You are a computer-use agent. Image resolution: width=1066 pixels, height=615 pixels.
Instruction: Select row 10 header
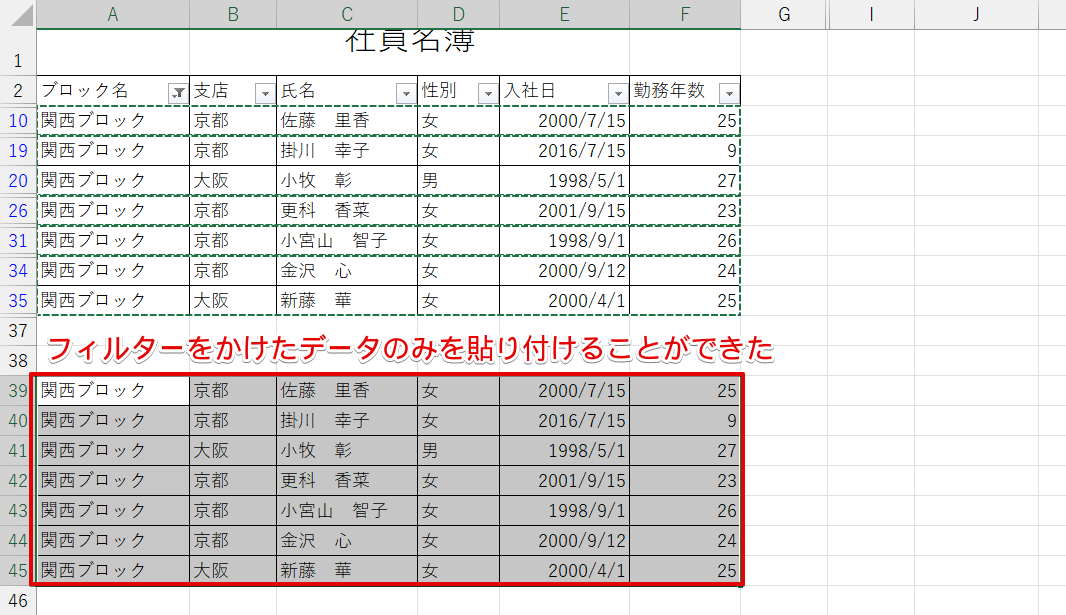click(x=18, y=120)
